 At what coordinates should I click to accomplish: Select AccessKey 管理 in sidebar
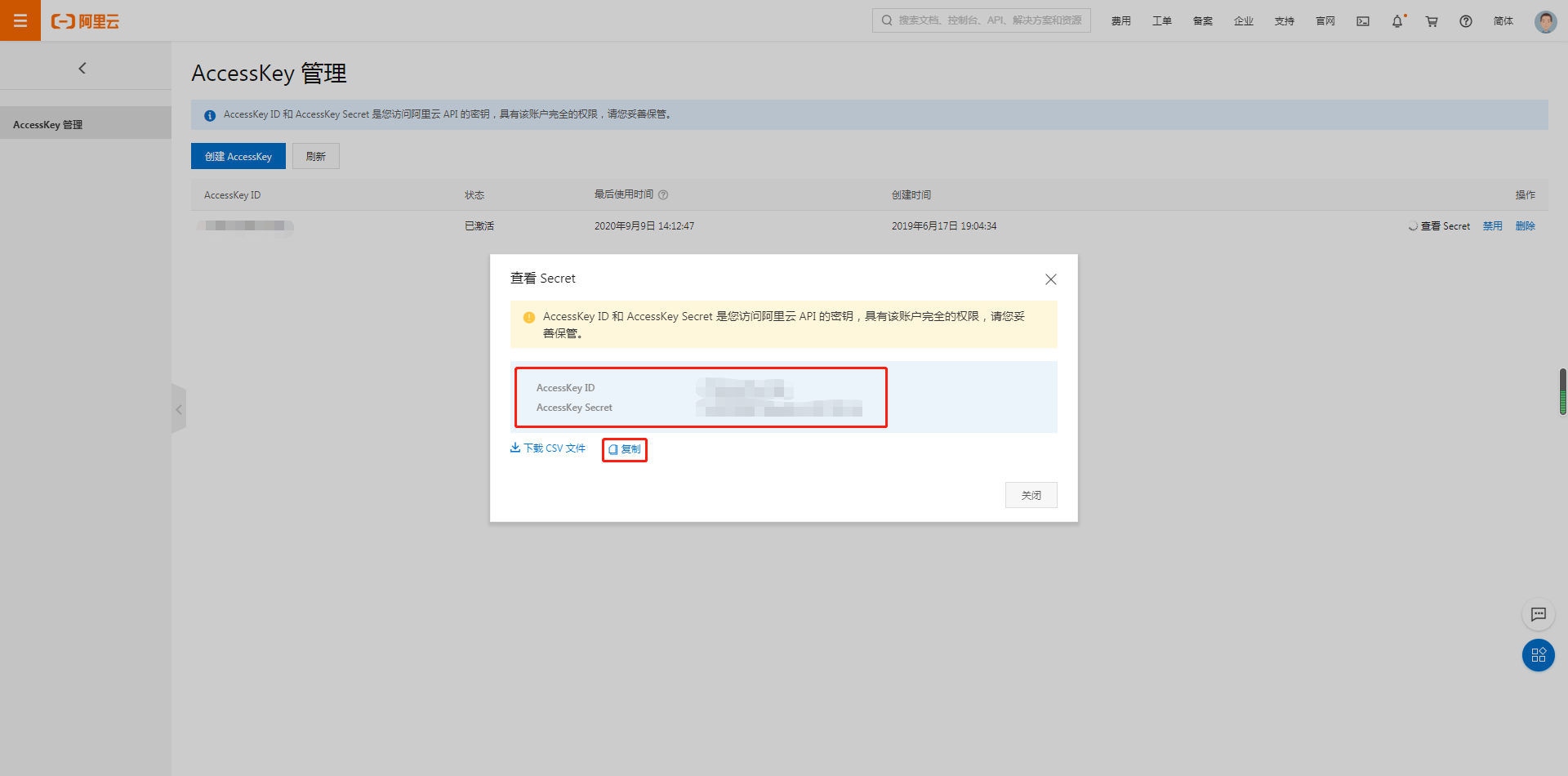[86, 124]
